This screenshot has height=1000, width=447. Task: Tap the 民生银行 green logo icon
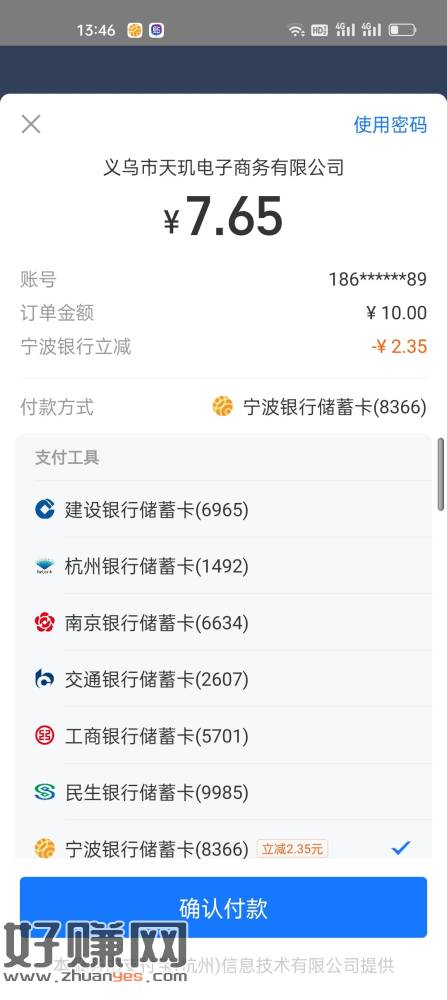coord(45,792)
